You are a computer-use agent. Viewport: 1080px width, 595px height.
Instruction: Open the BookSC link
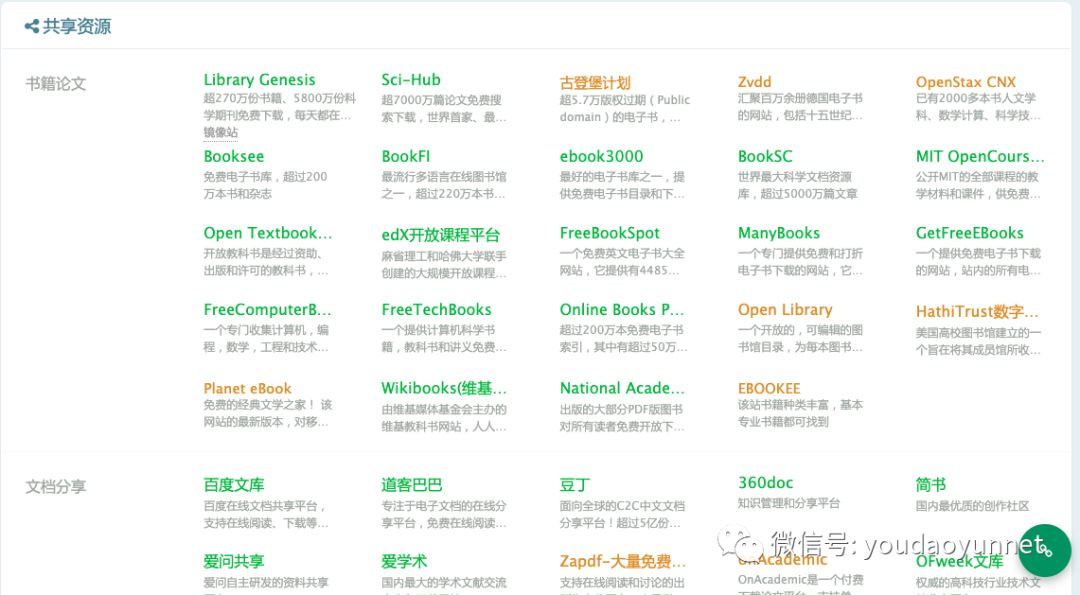click(x=765, y=156)
